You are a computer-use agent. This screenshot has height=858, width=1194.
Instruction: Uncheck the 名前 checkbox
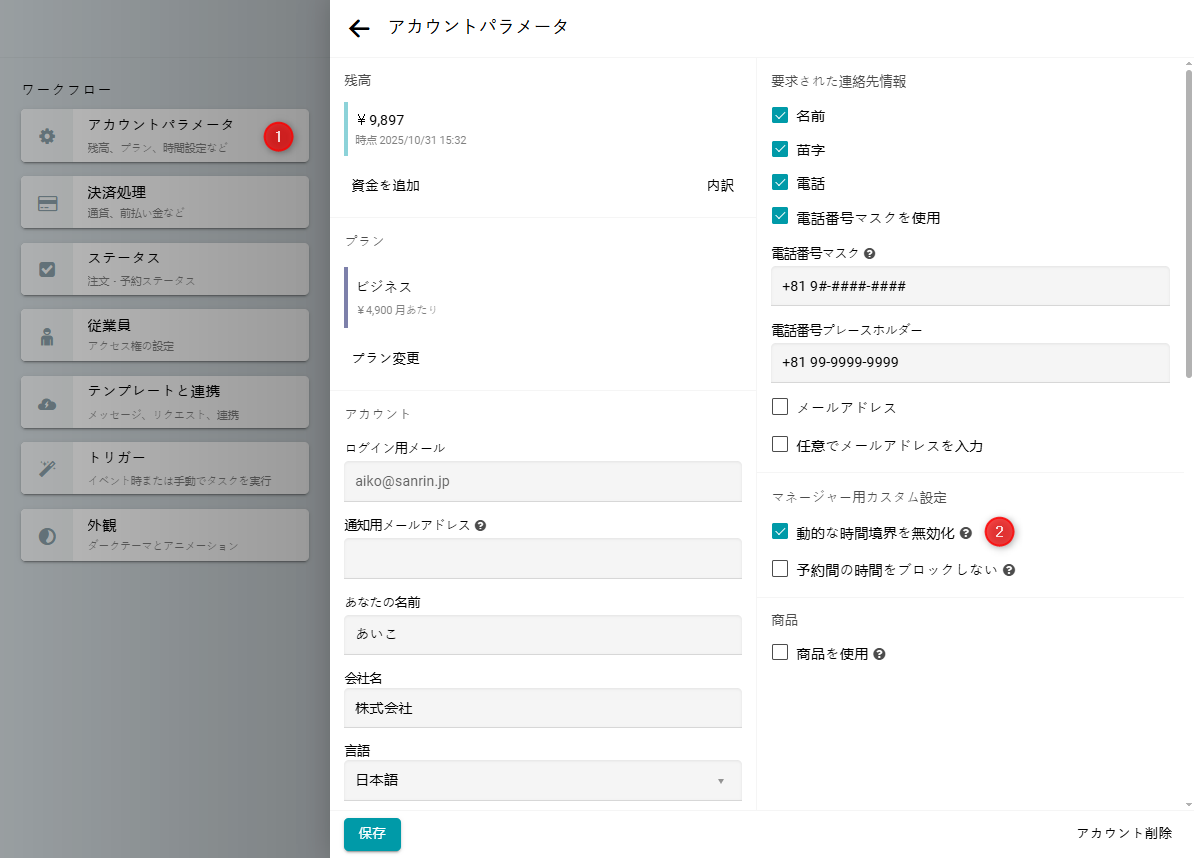780,116
